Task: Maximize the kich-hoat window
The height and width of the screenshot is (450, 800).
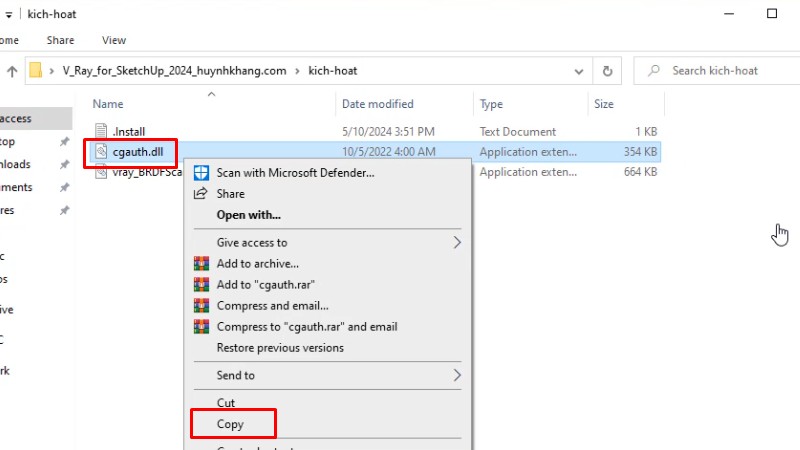Action: [772, 14]
